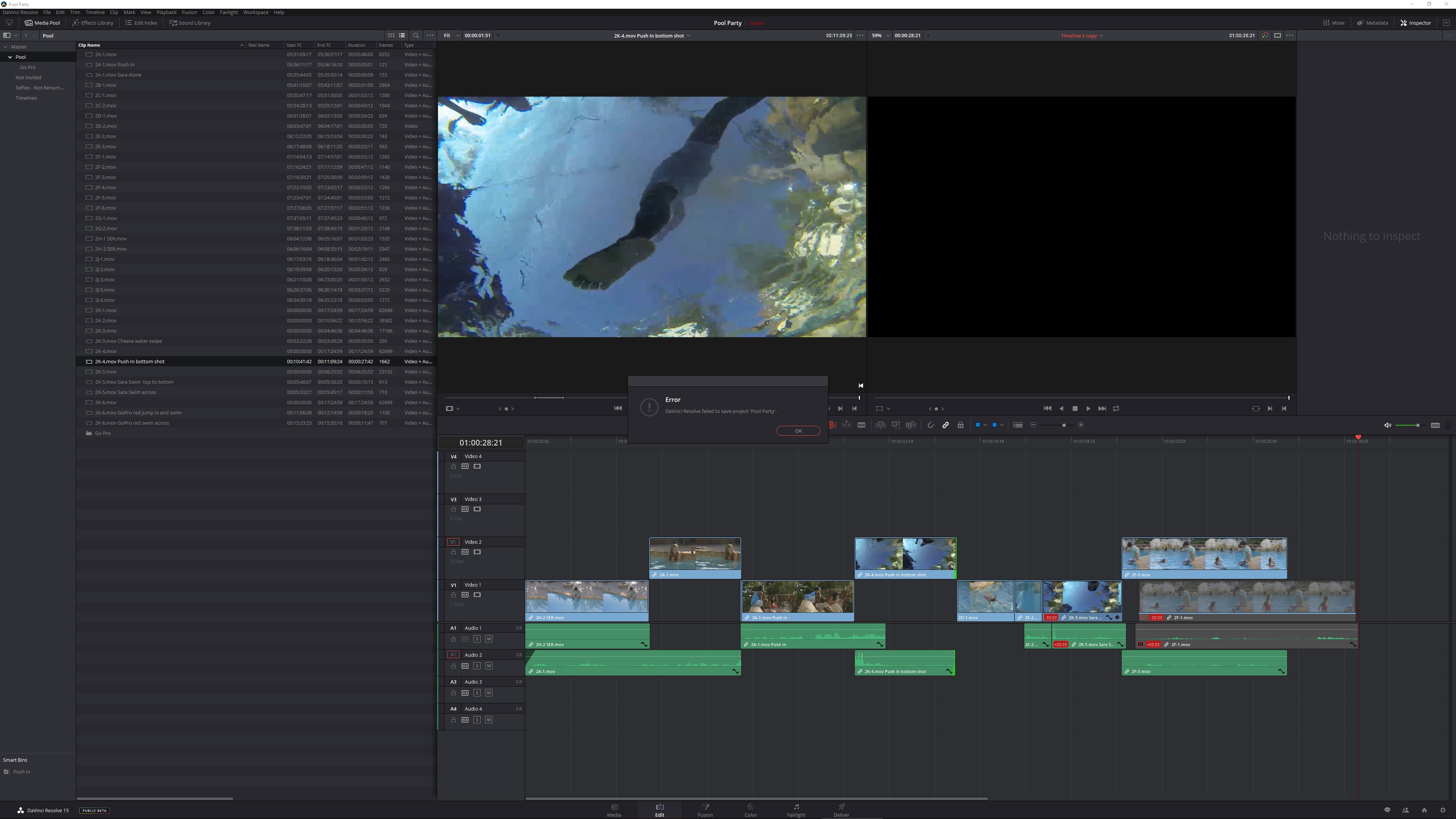The image size is (1456, 819).
Task: Open bin list layout dropdown arrow
Action: pos(16,36)
